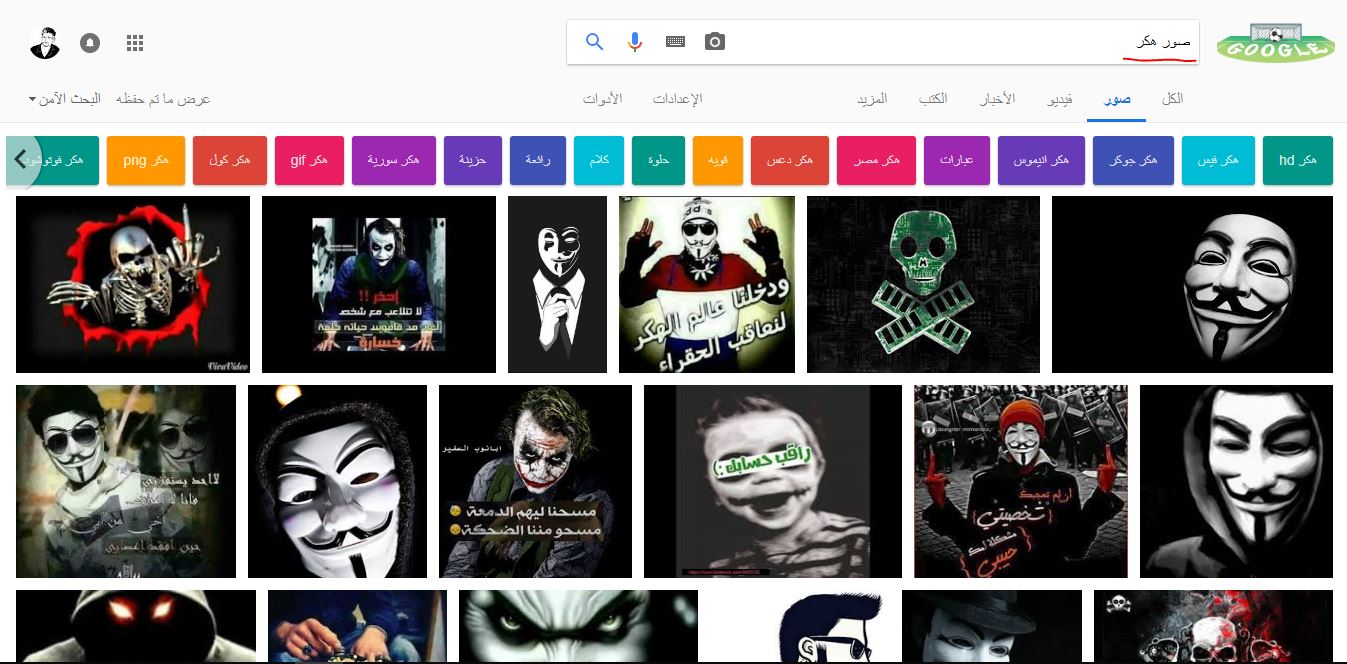Select the حزينة suggestion chip
Image resolution: width=1347 pixels, height=664 pixels.
pos(472,161)
